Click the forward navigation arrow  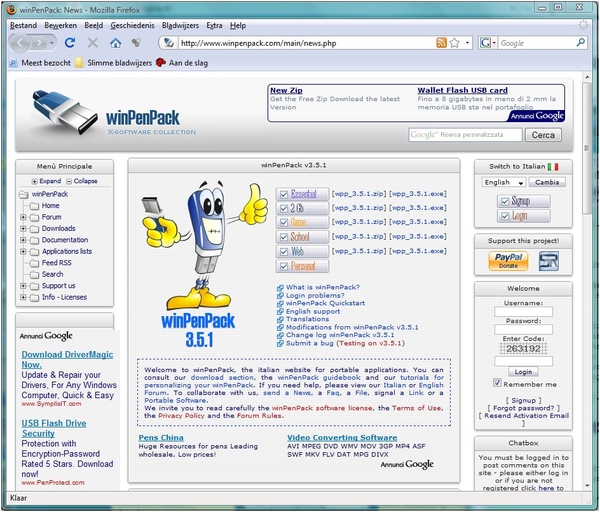tap(39, 43)
